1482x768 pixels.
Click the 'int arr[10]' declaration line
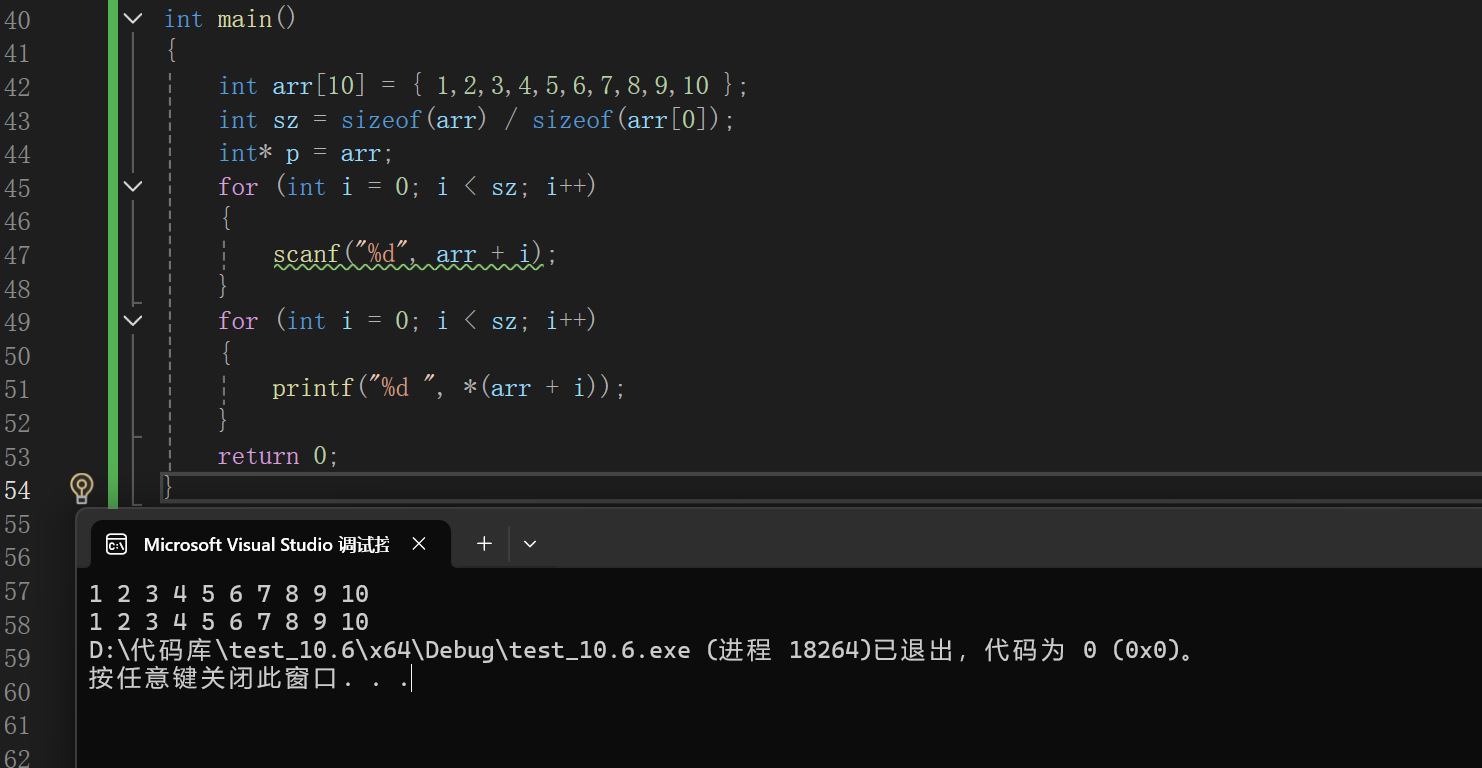coord(483,86)
